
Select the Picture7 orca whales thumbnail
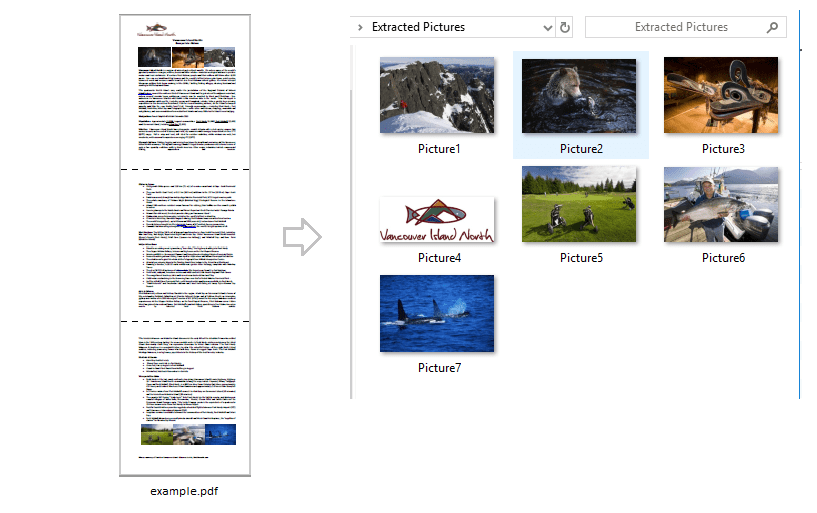[437, 314]
